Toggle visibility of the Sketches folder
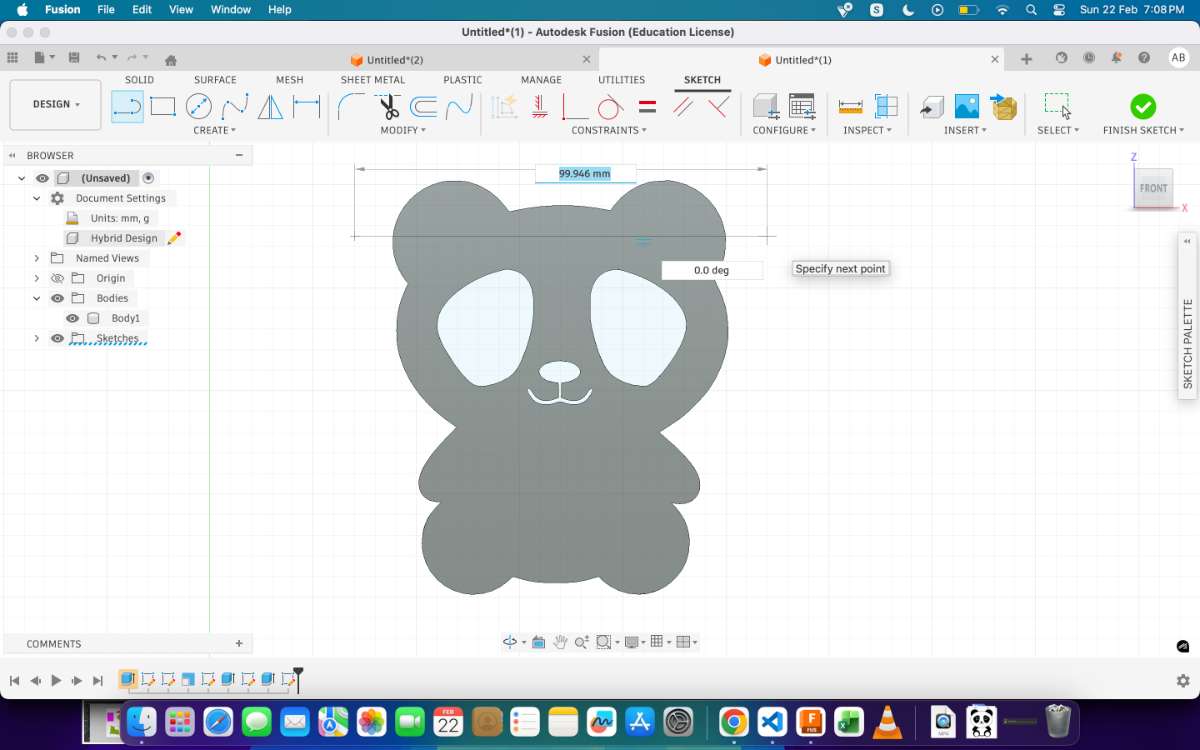 pos(57,338)
